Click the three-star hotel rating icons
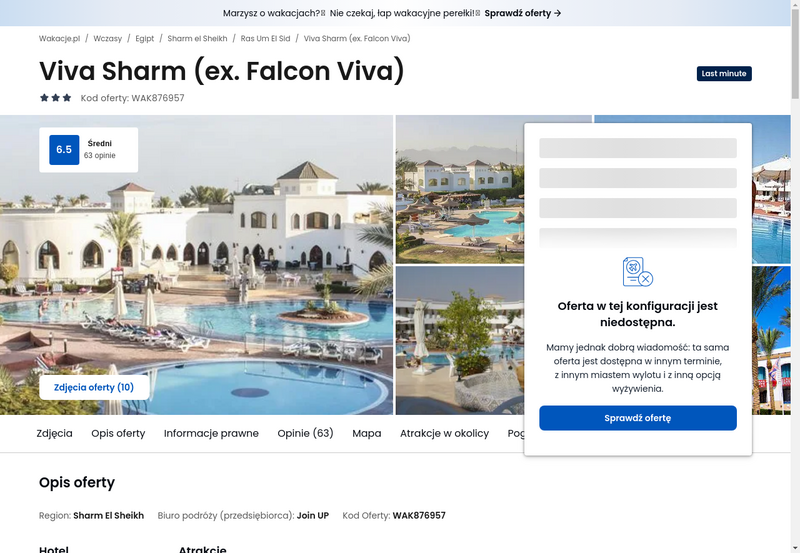The height and width of the screenshot is (553, 800). click(56, 98)
